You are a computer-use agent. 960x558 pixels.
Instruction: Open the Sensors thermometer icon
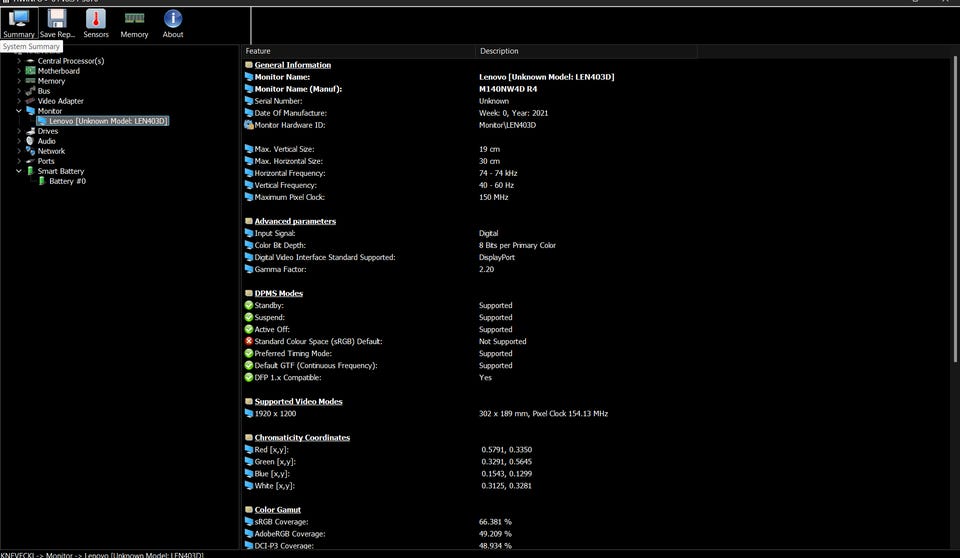pyautogui.click(x=96, y=22)
